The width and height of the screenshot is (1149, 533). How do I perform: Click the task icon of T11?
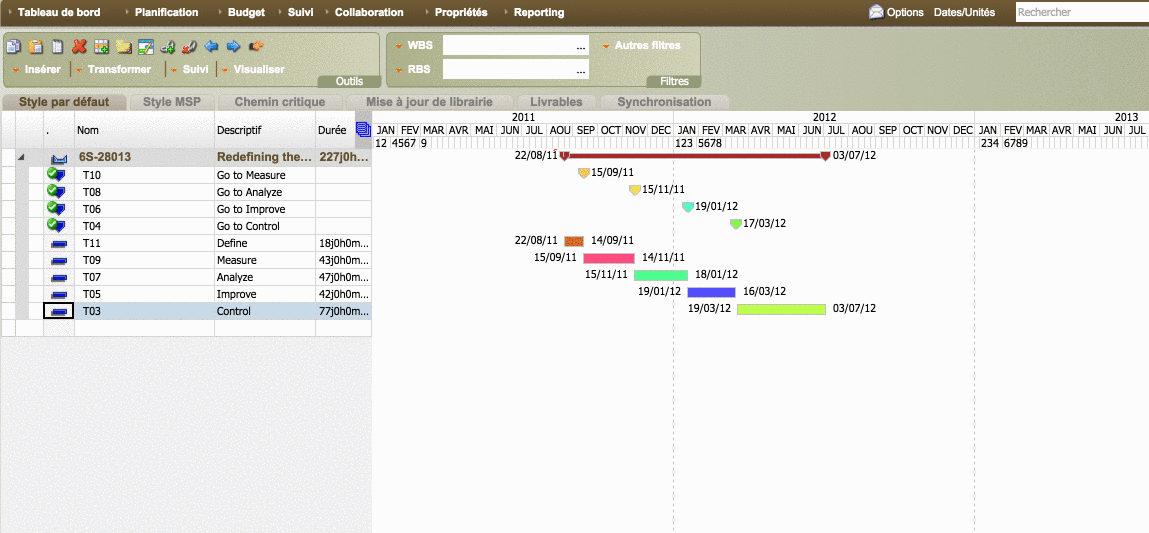59,243
